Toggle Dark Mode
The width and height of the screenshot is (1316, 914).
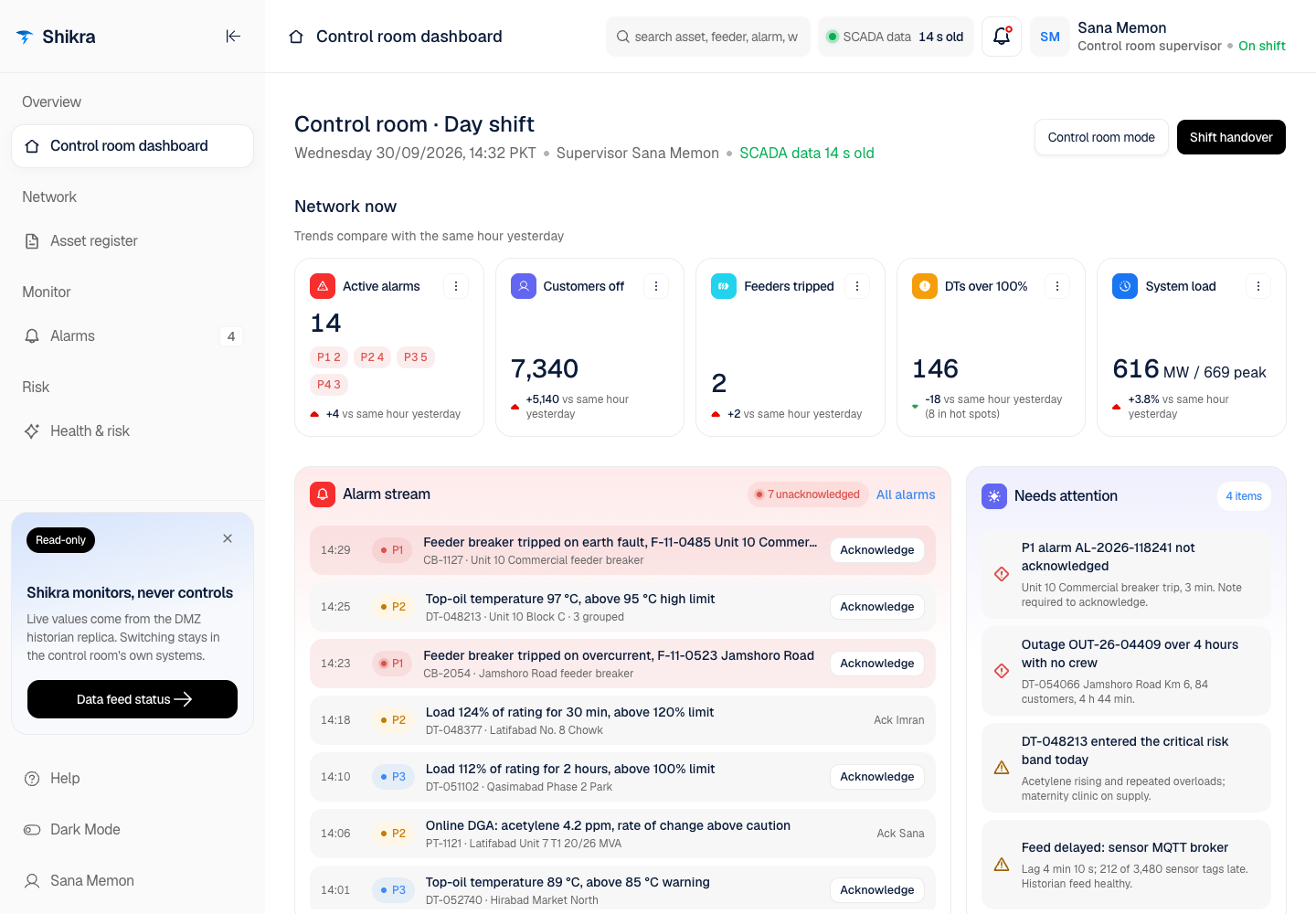tap(133, 830)
